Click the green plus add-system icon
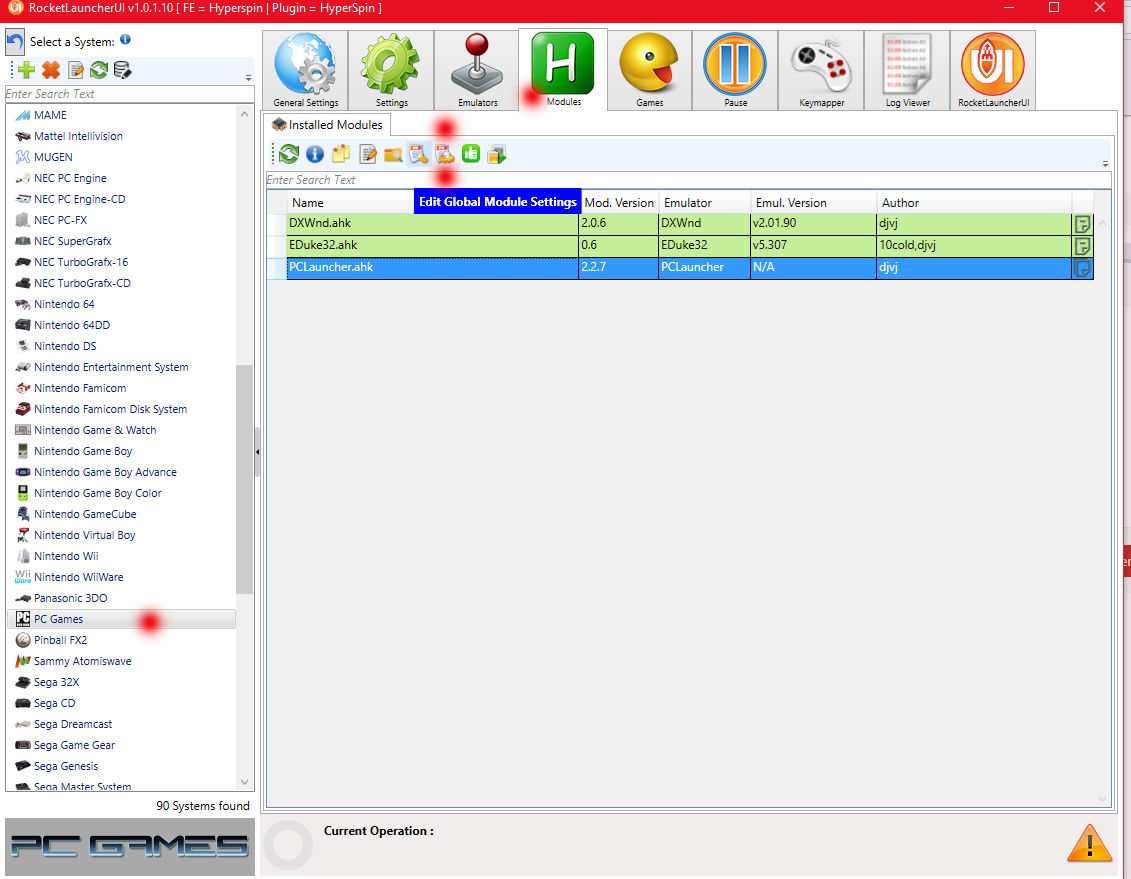Viewport: 1131px width, 879px height. [x=27, y=70]
